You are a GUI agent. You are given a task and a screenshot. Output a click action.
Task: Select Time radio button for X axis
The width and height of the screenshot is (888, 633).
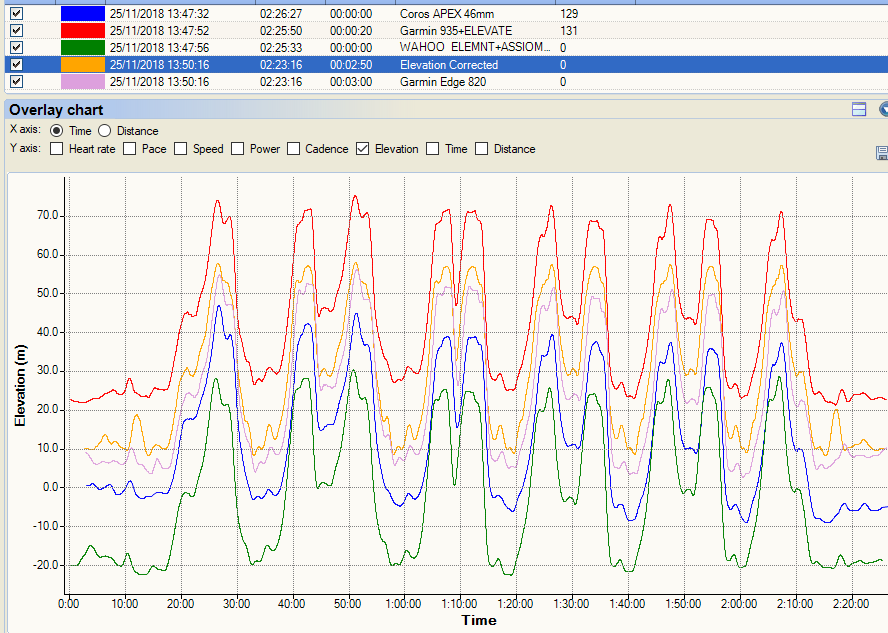(56, 131)
